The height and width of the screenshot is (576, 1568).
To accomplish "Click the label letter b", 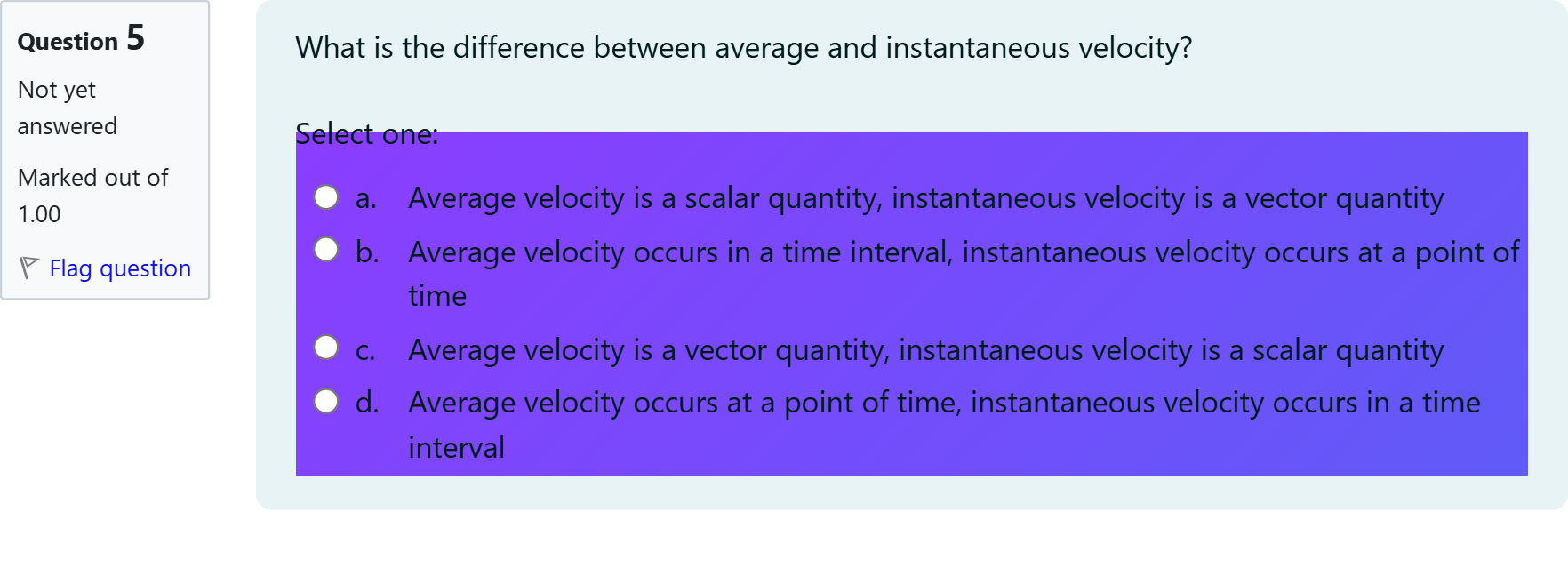I will [x=364, y=252].
